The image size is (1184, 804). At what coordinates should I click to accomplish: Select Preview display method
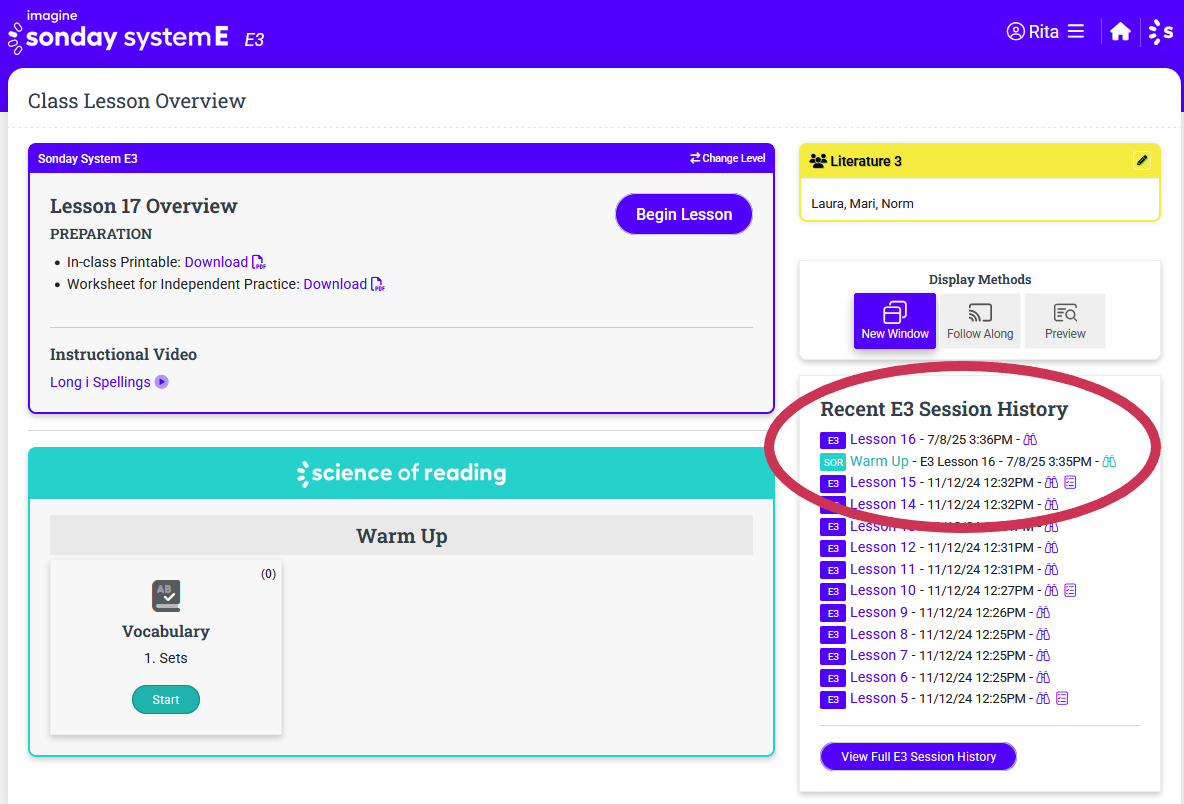click(1065, 321)
